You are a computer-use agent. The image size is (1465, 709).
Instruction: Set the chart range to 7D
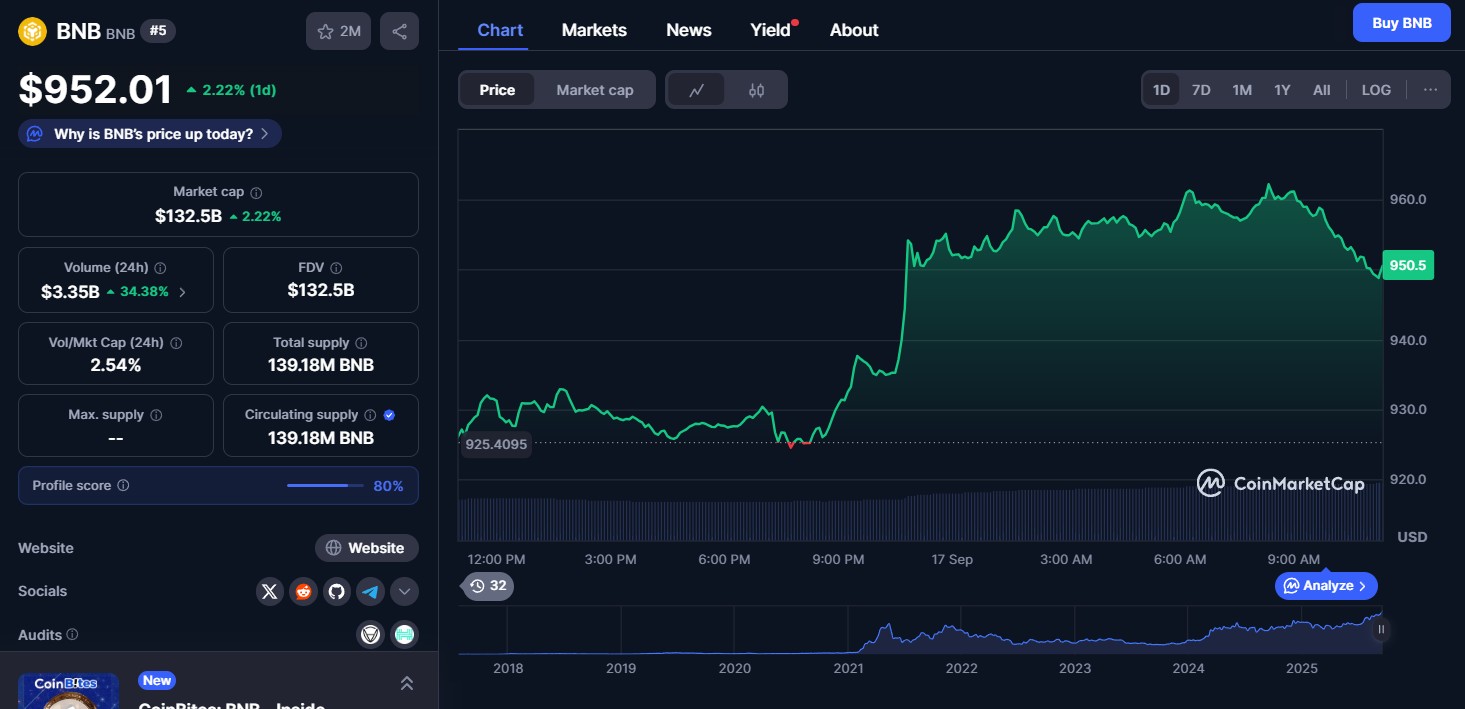click(1201, 90)
